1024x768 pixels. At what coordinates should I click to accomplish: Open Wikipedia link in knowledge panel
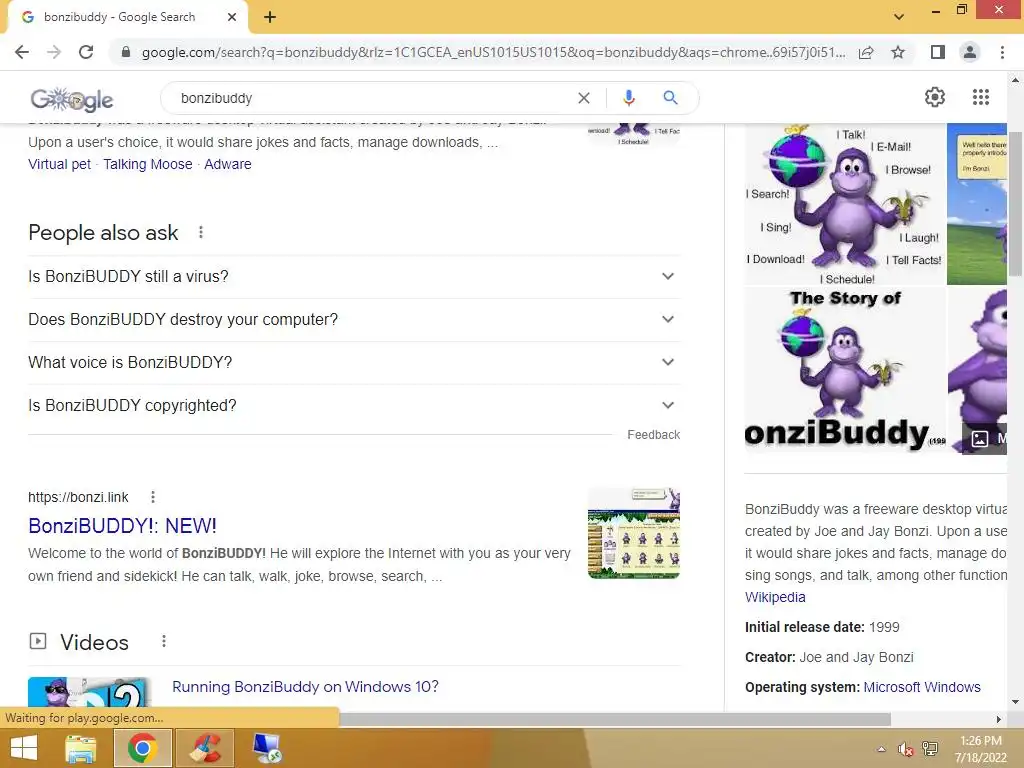coord(775,597)
